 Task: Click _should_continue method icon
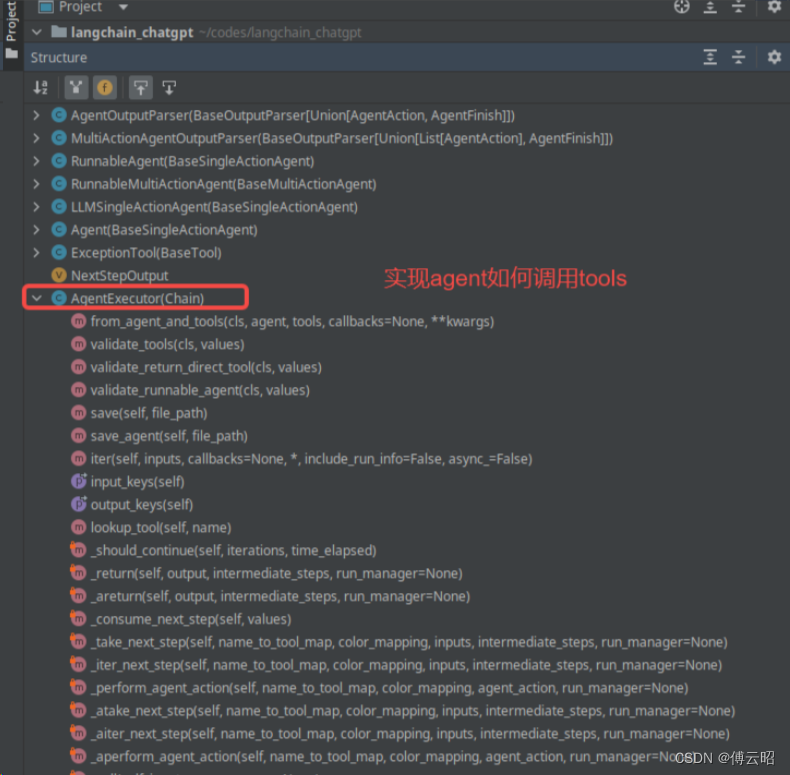pyautogui.click(x=78, y=550)
